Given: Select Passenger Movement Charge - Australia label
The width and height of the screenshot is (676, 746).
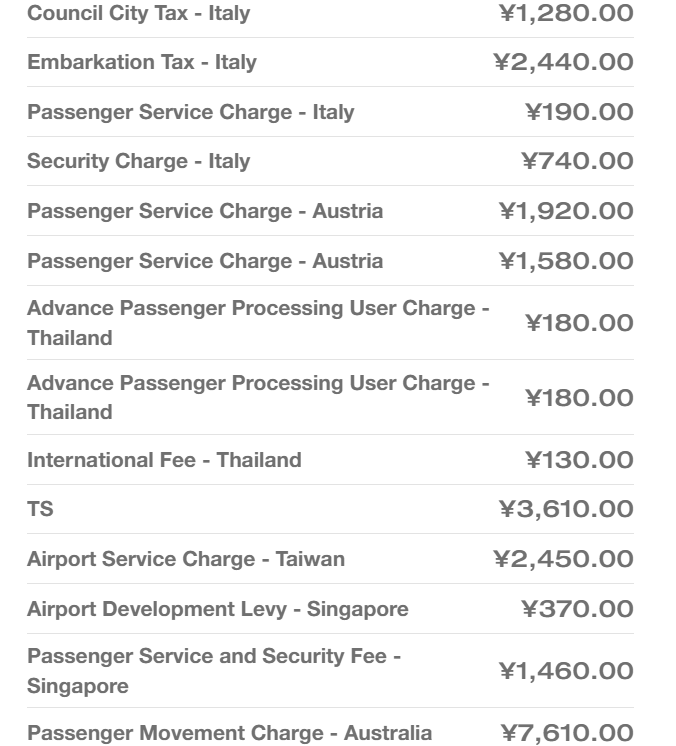Looking at the screenshot, I should [229, 733].
